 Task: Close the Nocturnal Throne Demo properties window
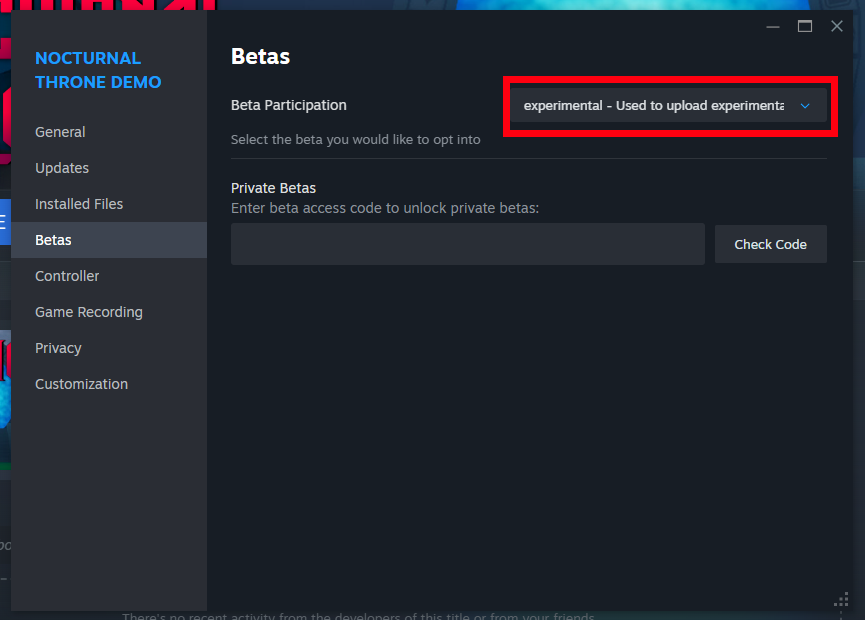pos(837,26)
